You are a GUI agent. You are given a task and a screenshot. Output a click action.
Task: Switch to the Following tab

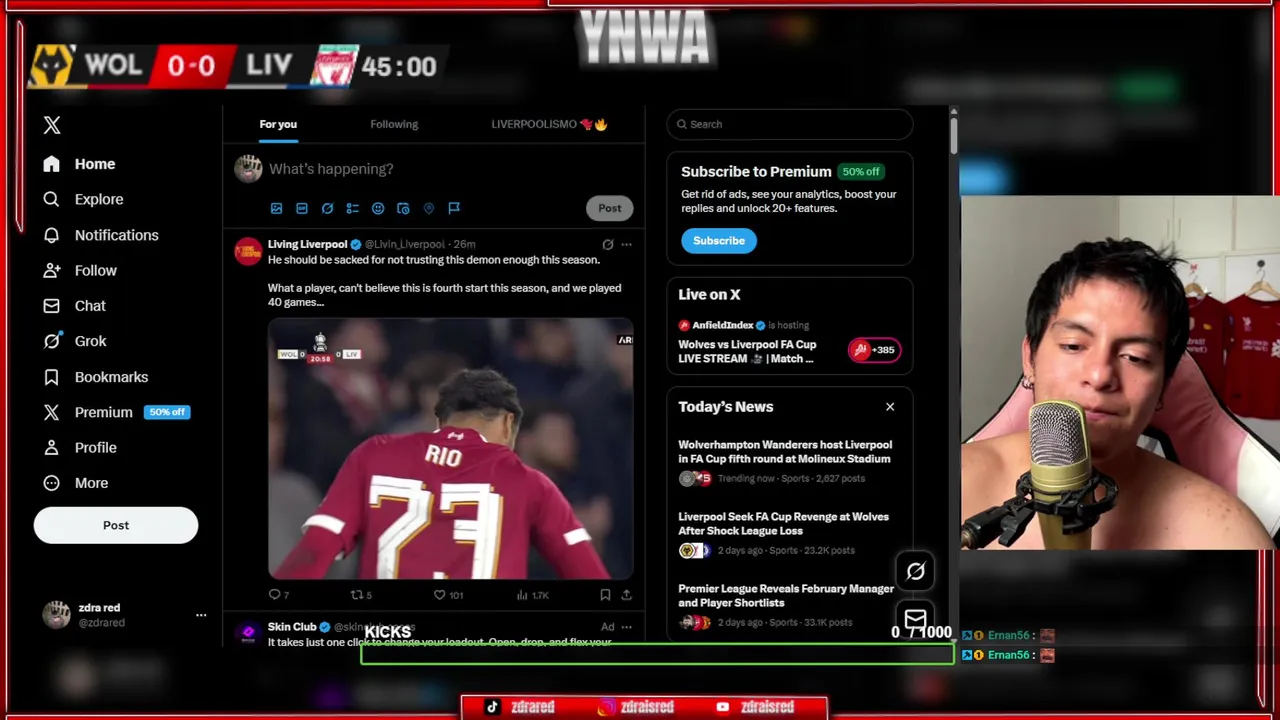click(394, 124)
